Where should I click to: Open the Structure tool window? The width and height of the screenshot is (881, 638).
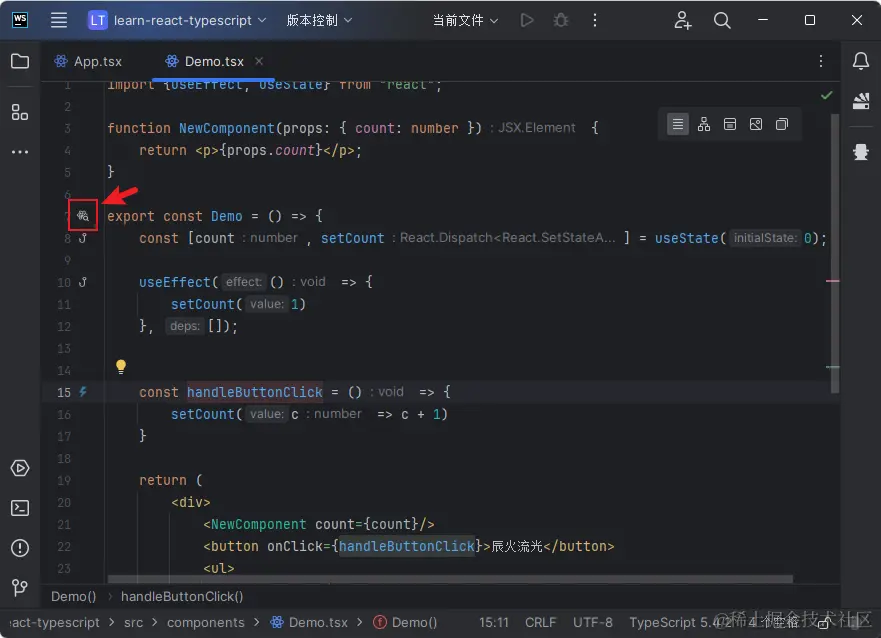[20, 112]
